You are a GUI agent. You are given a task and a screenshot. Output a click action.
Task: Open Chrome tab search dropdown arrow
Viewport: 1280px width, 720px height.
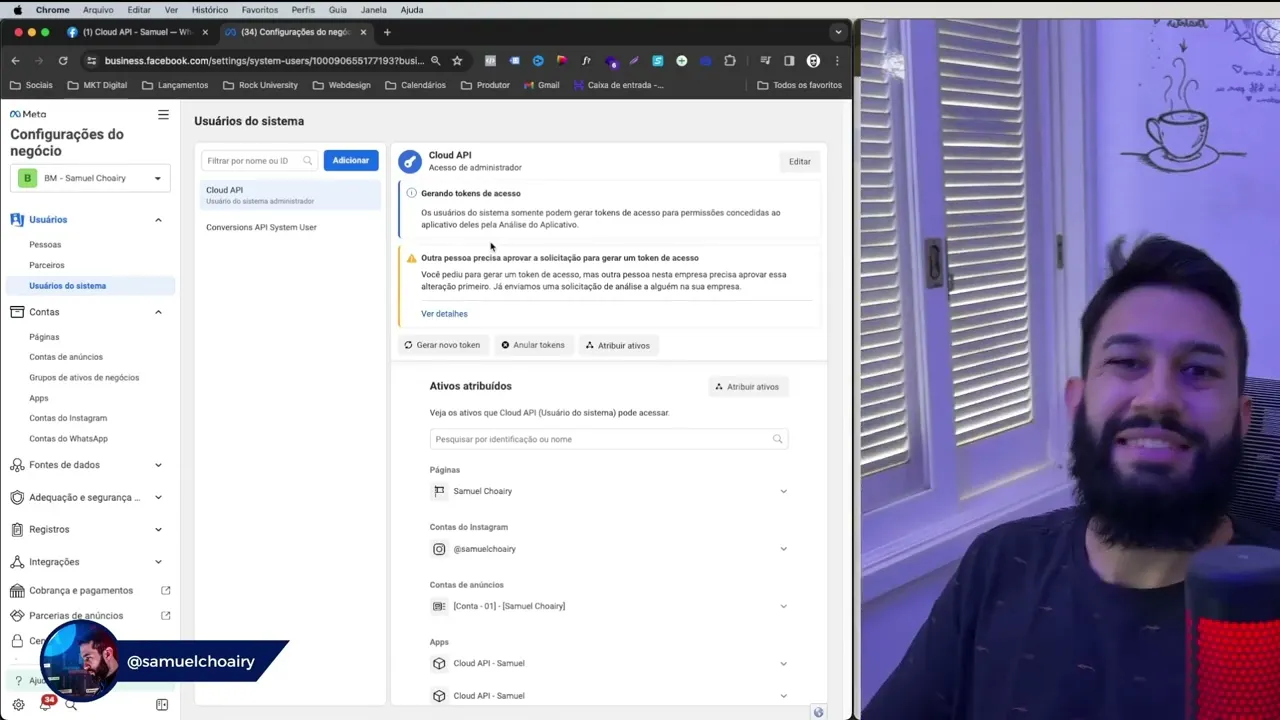[x=838, y=32]
